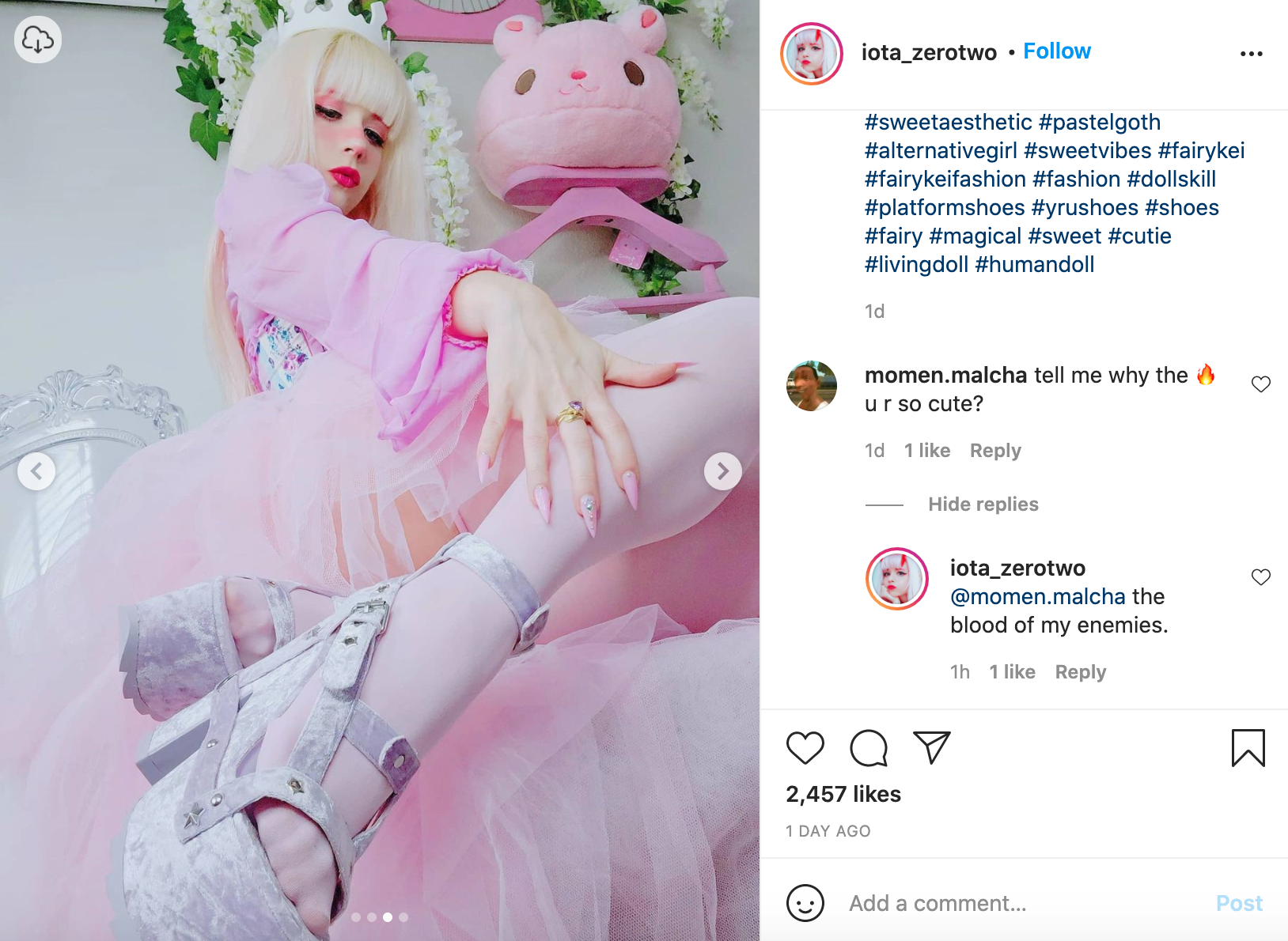Select the last carousel indicator dot
This screenshot has height=941, width=1288.
403,917
